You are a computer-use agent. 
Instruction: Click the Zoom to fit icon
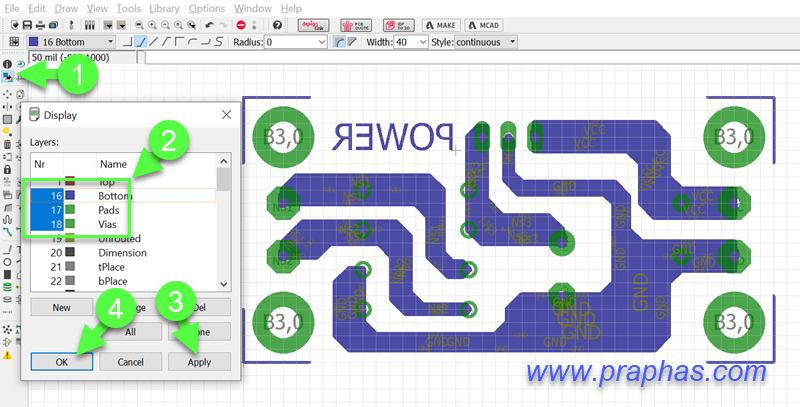tap(139, 25)
